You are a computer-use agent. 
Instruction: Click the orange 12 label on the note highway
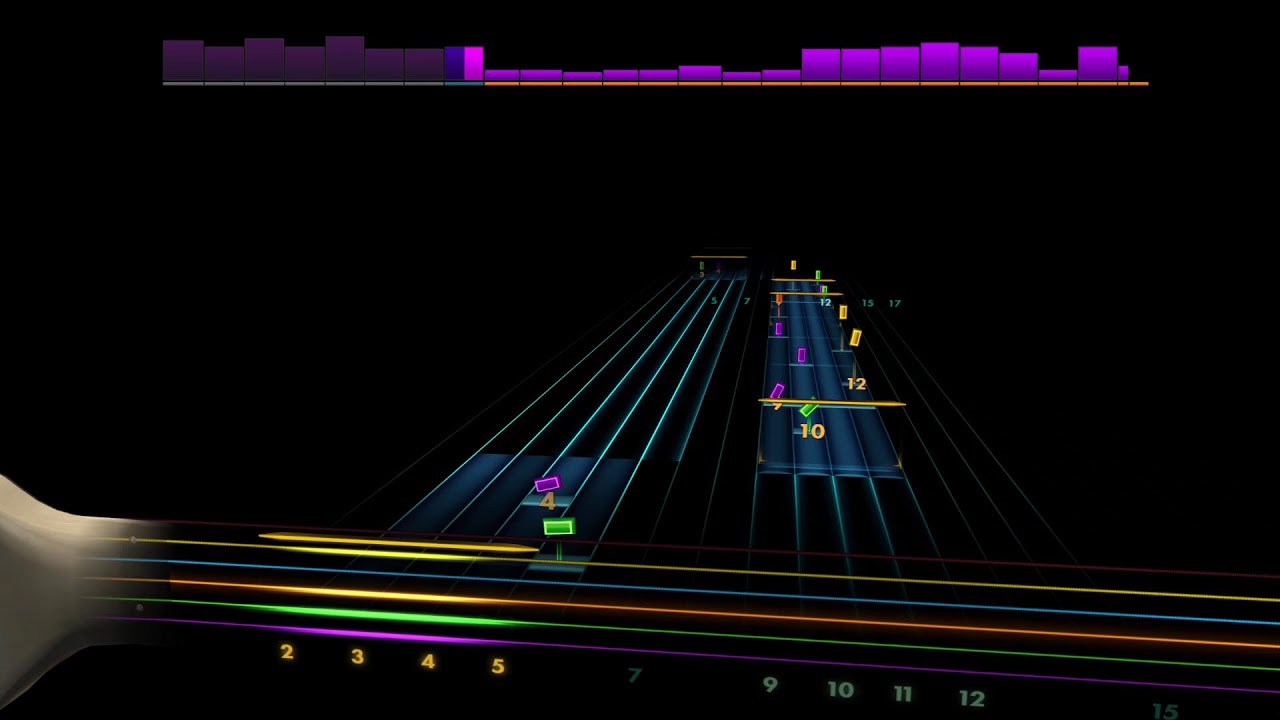[x=856, y=384]
